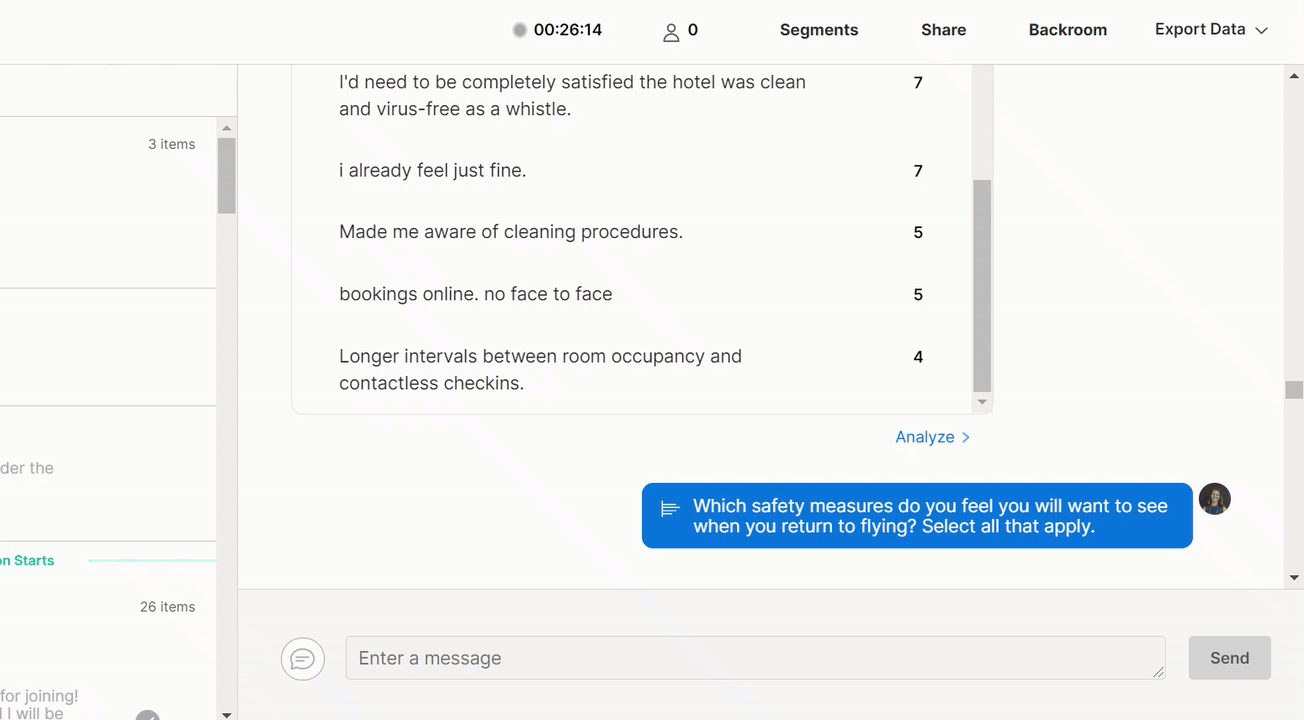Click the recording status dot beside the timer
Image resolution: width=1304 pixels, height=720 pixels.
click(x=519, y=30)
